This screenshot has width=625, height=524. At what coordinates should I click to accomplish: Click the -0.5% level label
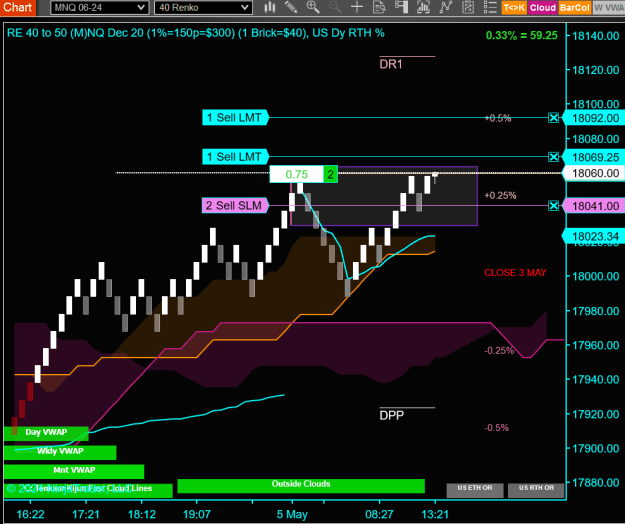click(497, 428)
